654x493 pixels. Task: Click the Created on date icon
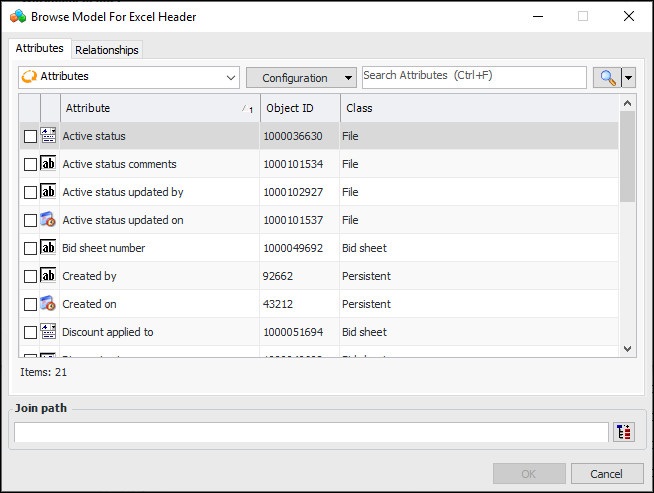(x=48, y=304)
